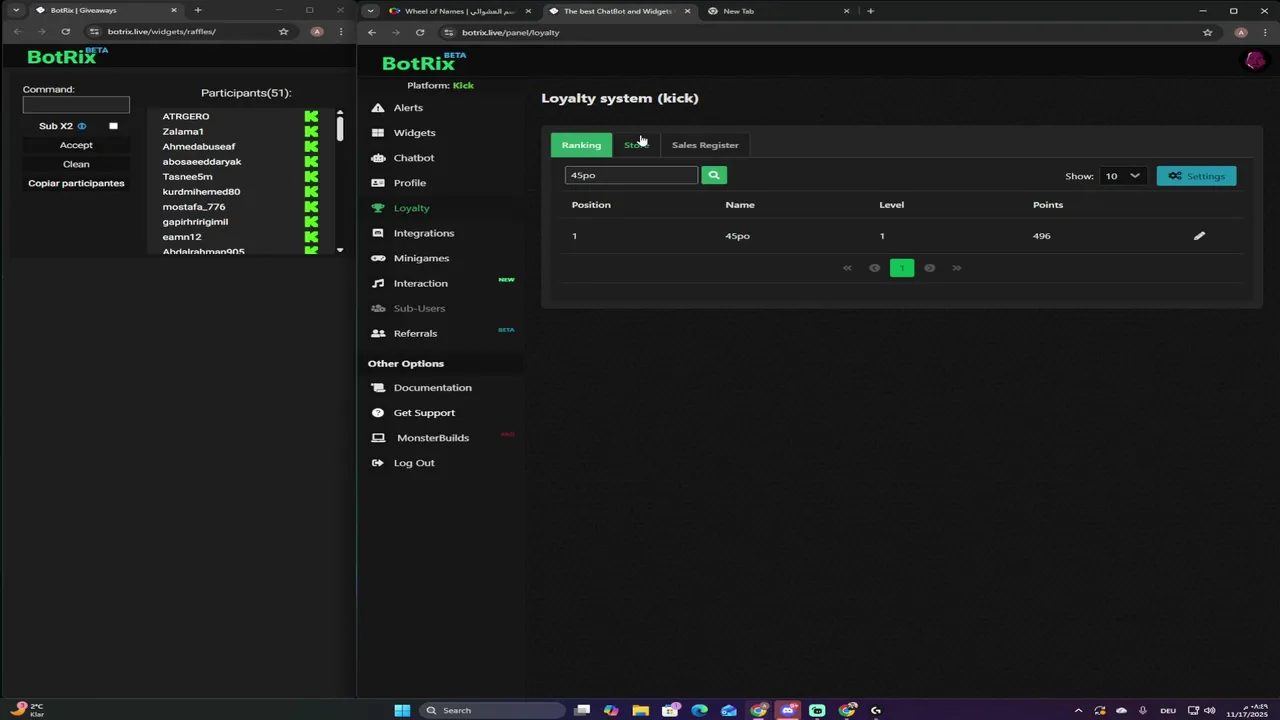The height and width of the screenshot is (720, 1280).
Task: Click the Kick icon next to mostafa_776
Action: click(x=311, y=206)
